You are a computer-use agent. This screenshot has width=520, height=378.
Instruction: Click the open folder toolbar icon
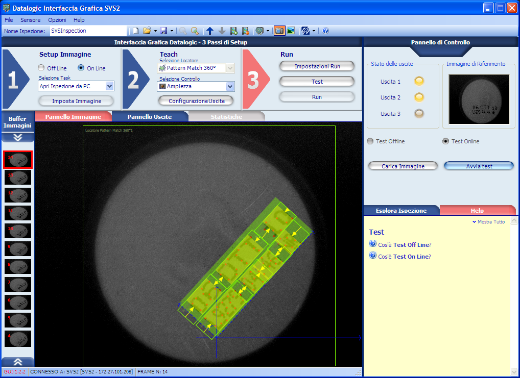(x=147, y=31)
